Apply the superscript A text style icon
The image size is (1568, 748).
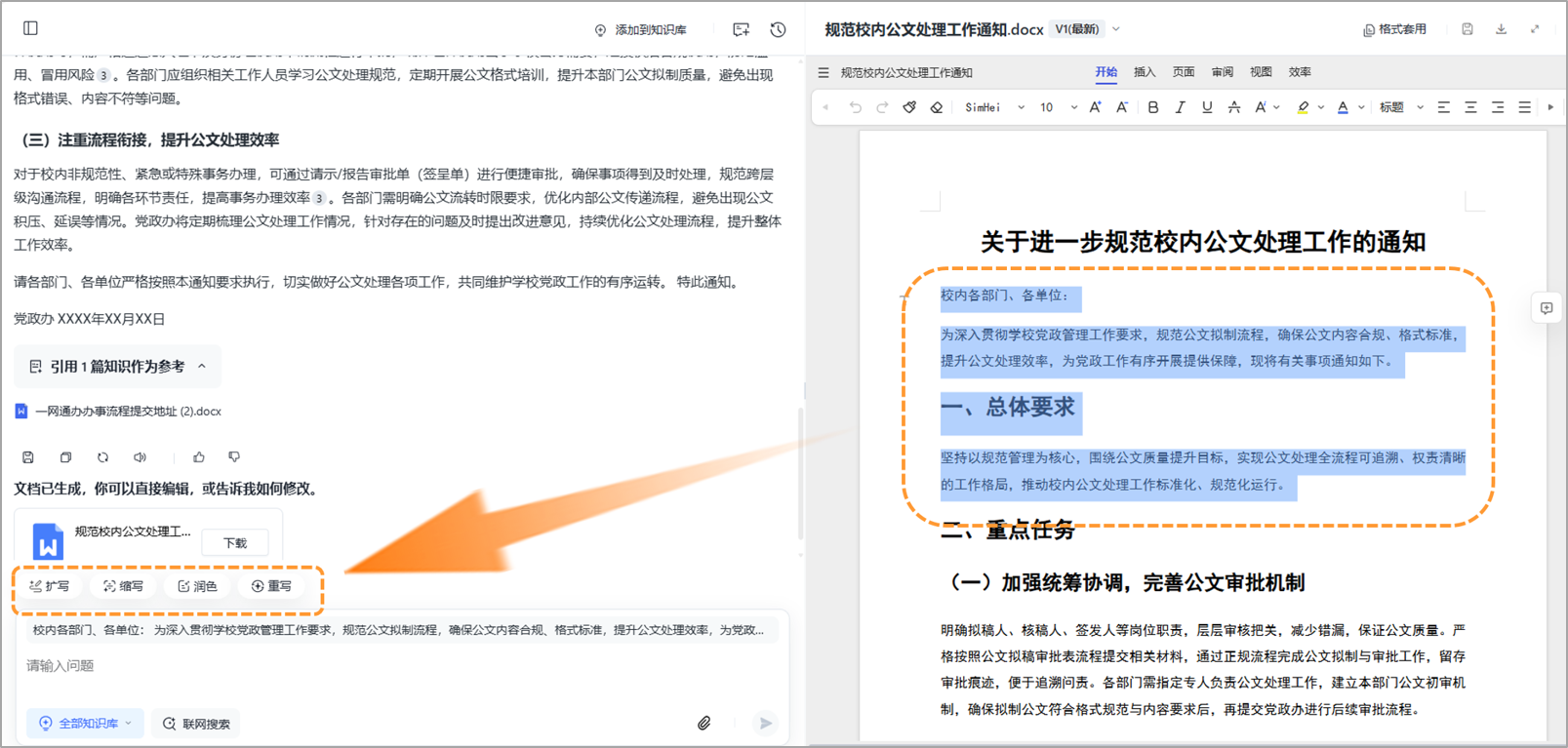(1261, 107)
